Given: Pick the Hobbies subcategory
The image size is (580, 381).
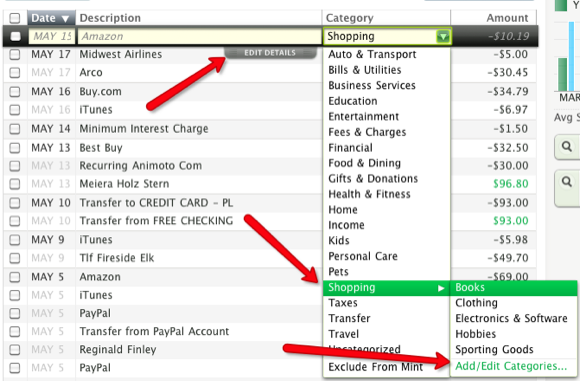Looking at the screenshot, I should 475,334.
